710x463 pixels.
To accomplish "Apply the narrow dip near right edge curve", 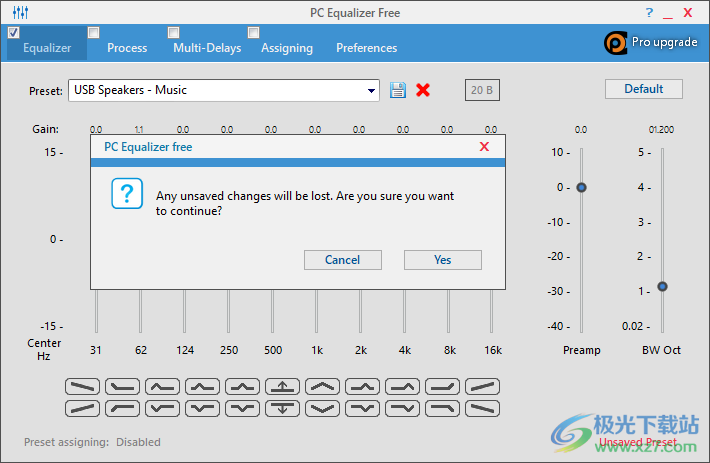I will click(403, 408).
